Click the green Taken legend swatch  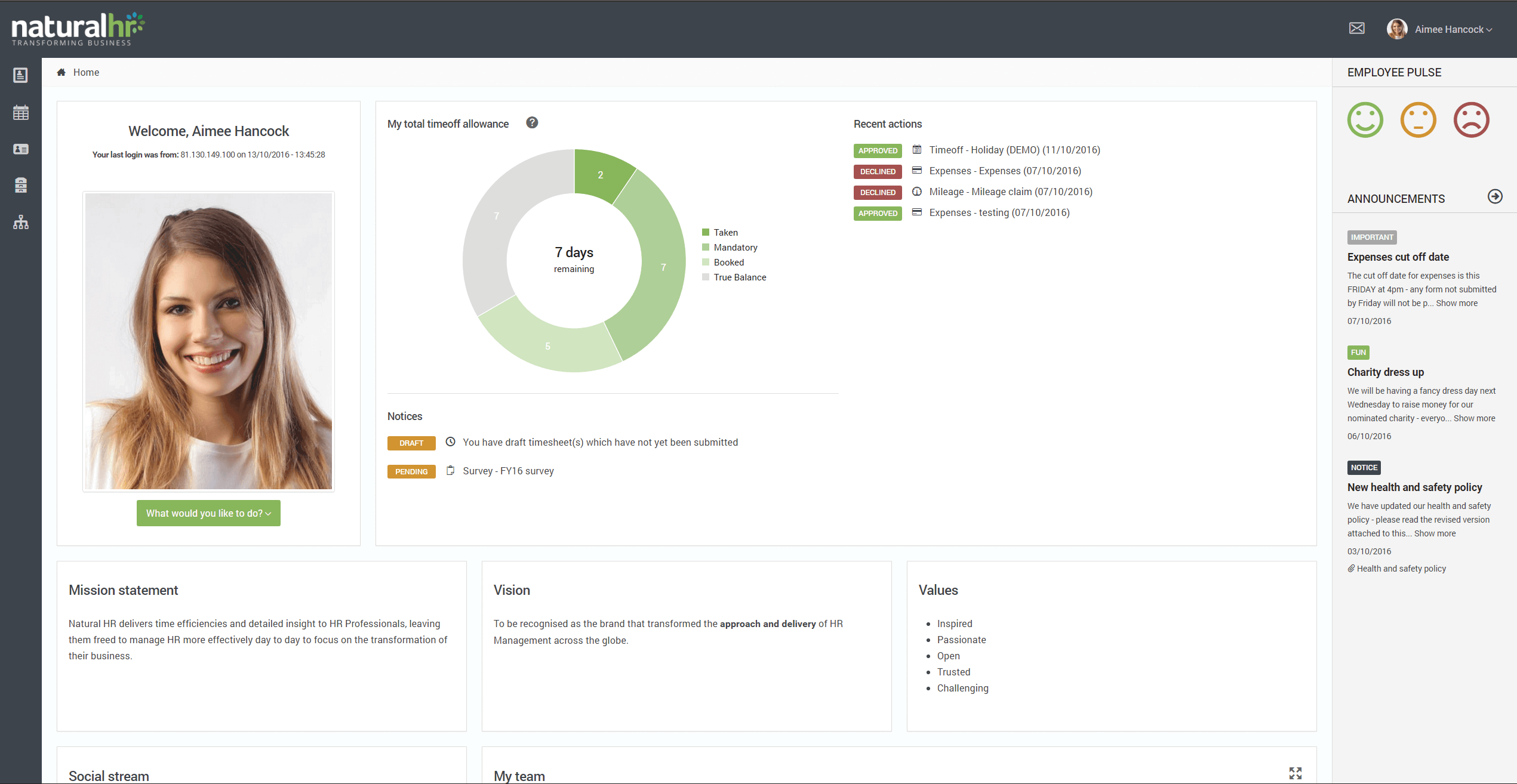point(705,232)
